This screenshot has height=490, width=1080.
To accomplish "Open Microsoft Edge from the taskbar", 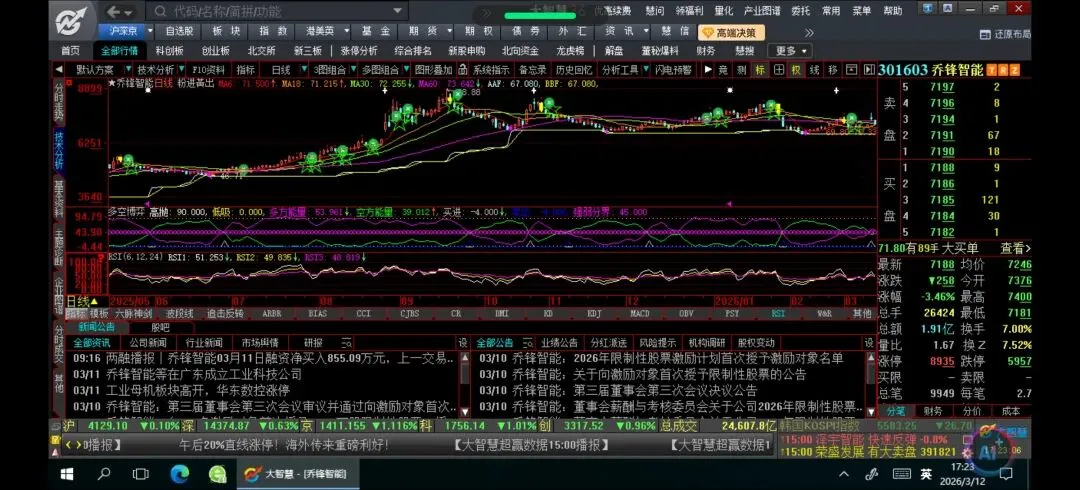I will (x=179, y=474).
